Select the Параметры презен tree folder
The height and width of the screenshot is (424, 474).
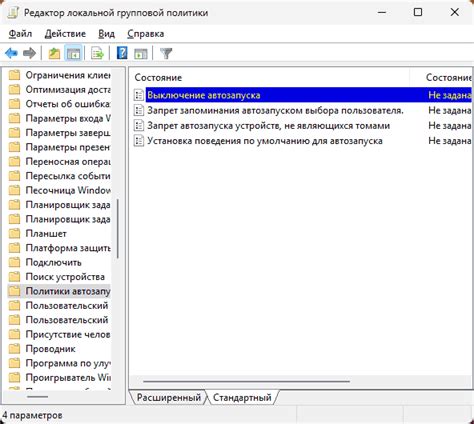68,147
